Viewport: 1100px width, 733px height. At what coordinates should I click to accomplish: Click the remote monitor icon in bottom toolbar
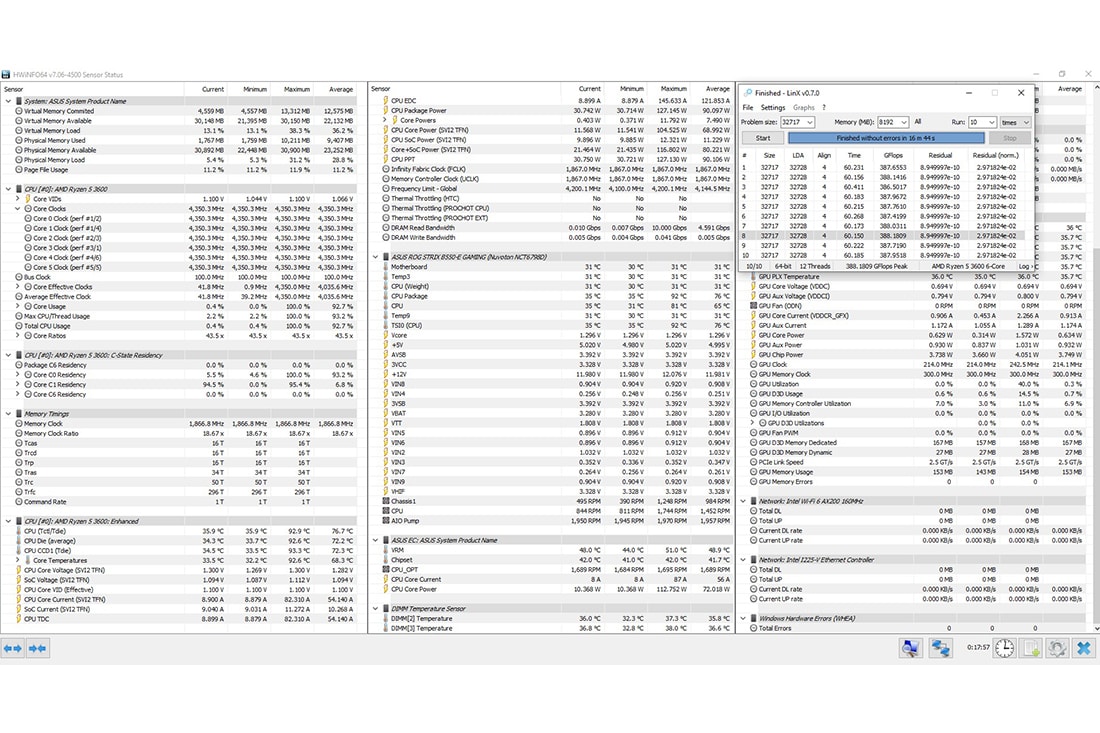click(910, 649)
